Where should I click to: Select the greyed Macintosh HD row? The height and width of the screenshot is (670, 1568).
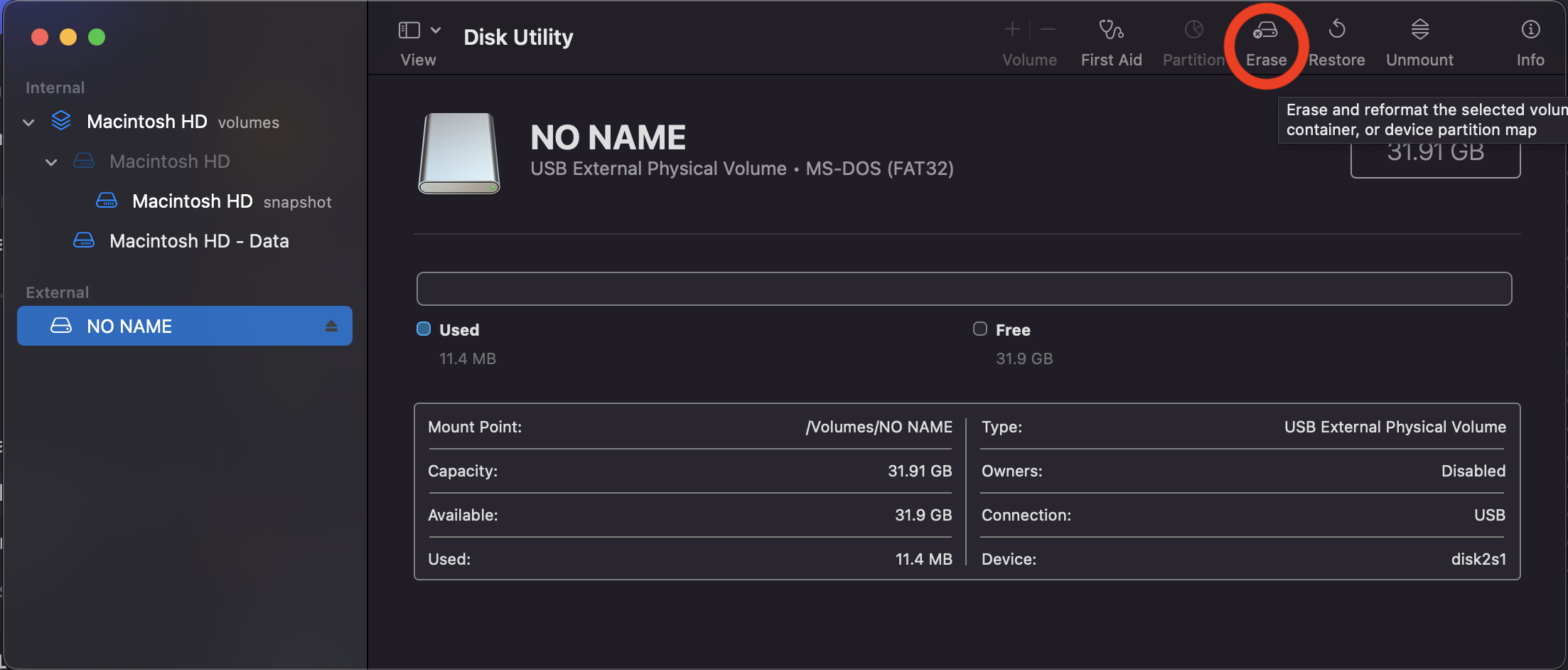pyautogui.click(x=185, y=161)
